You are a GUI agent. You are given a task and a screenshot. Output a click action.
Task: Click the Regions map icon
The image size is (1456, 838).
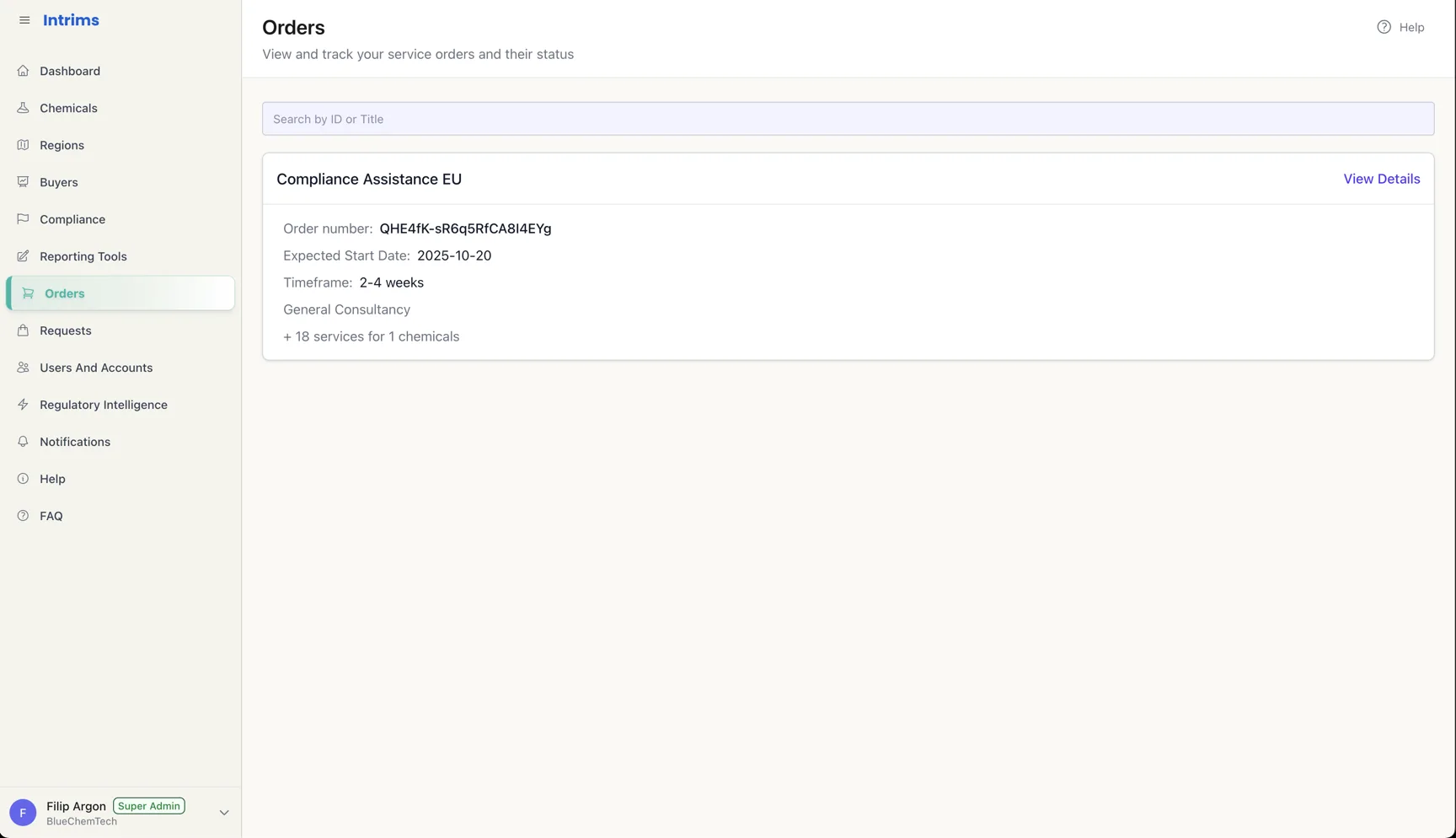pyautogui.click(x=23, y=145)
